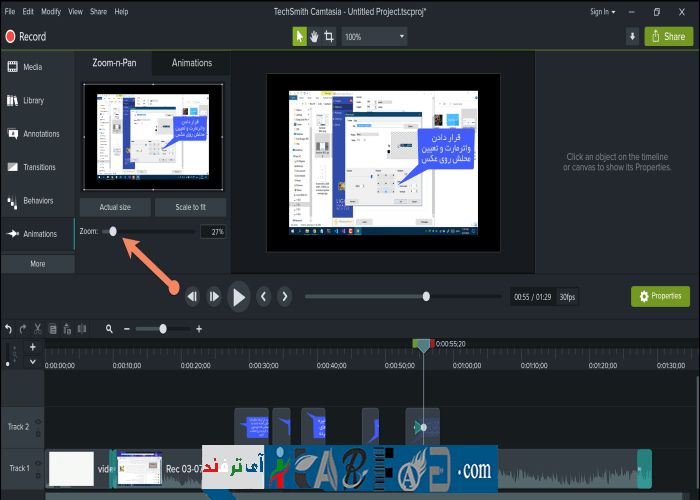
Task: Select the Crop tool
Action: click(x=329, y=36)
